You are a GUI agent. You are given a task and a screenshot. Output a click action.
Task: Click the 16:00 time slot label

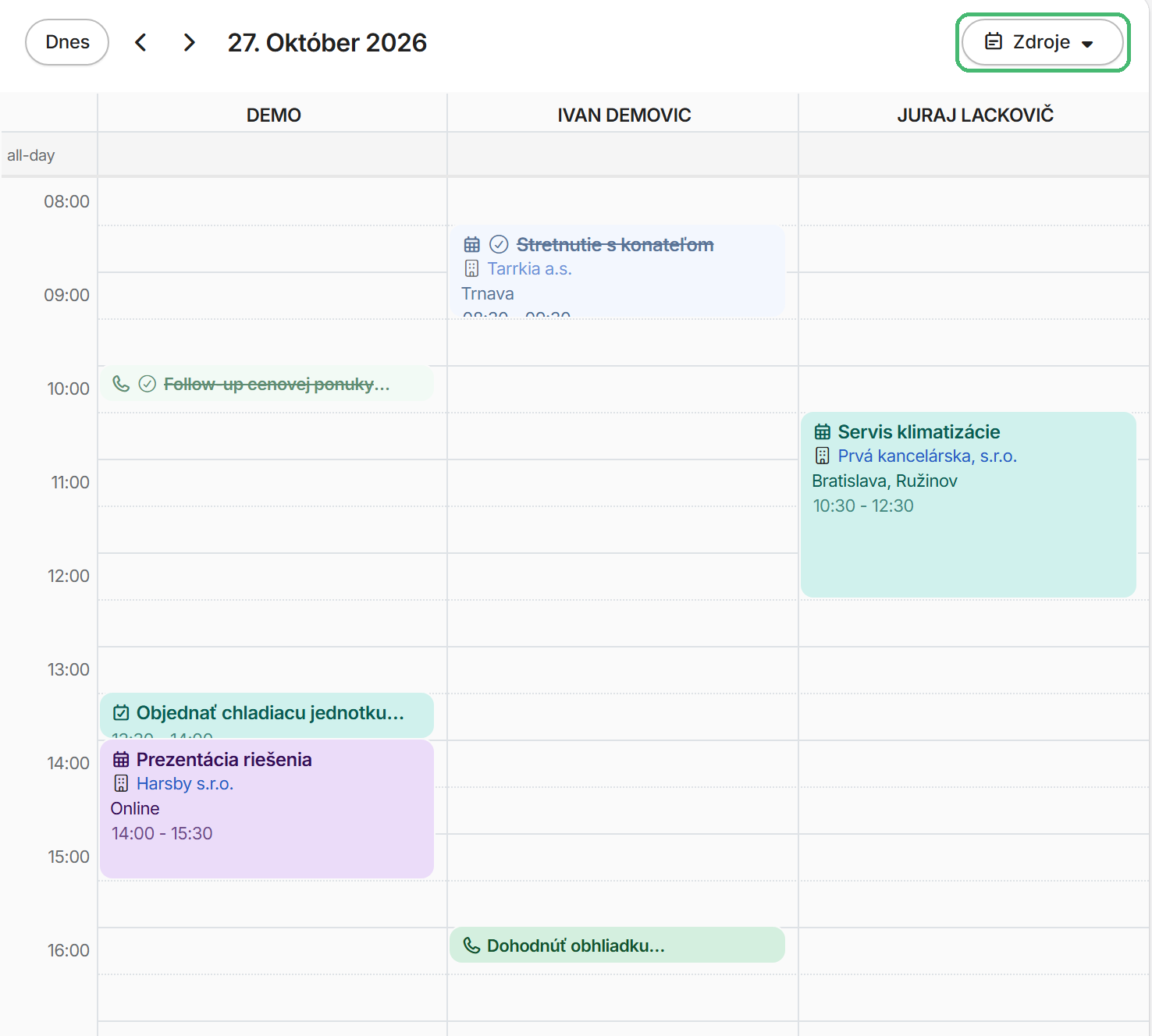68,950
